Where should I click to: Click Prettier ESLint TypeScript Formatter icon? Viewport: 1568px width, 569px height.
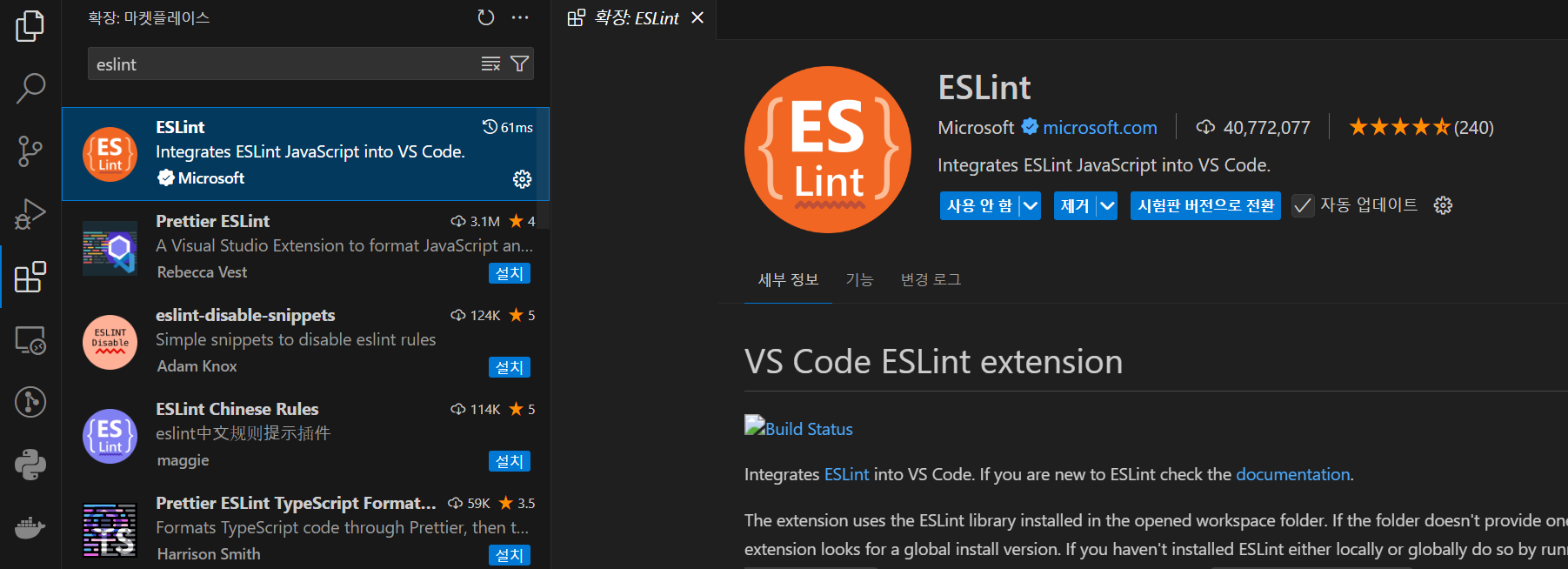coord(110,530)
